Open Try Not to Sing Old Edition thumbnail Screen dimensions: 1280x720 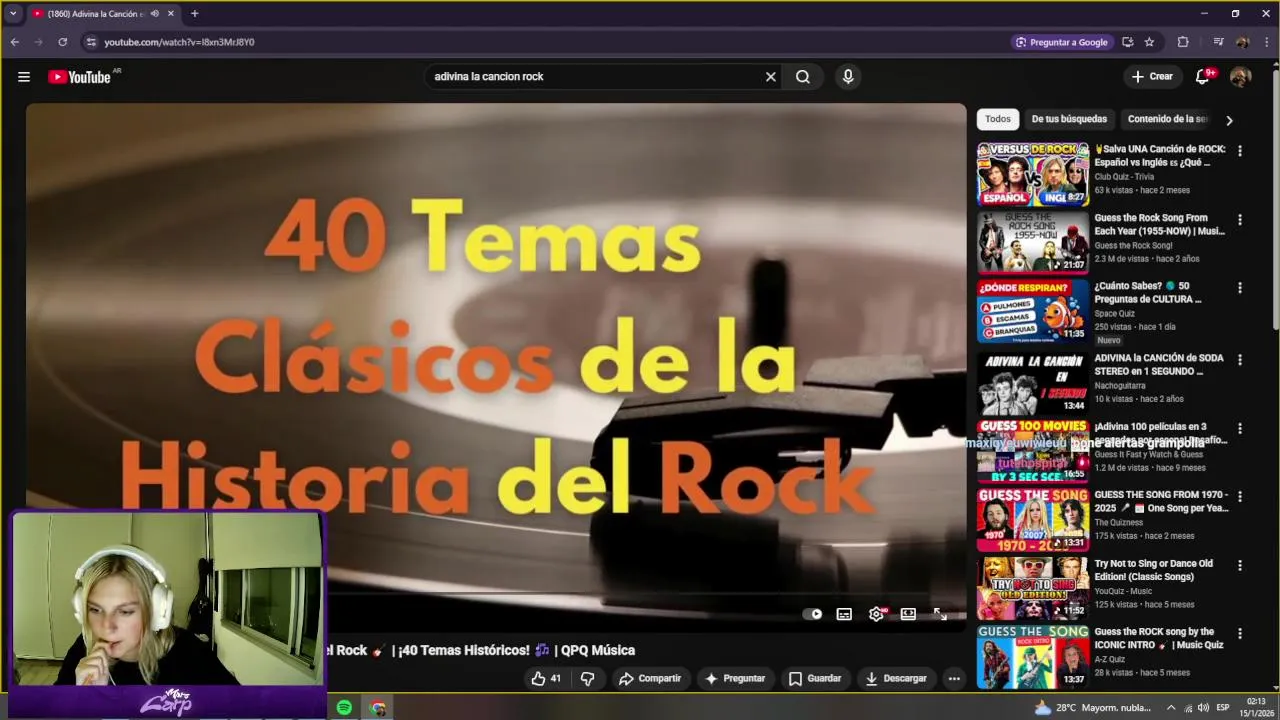click(x=1033, y=587)
